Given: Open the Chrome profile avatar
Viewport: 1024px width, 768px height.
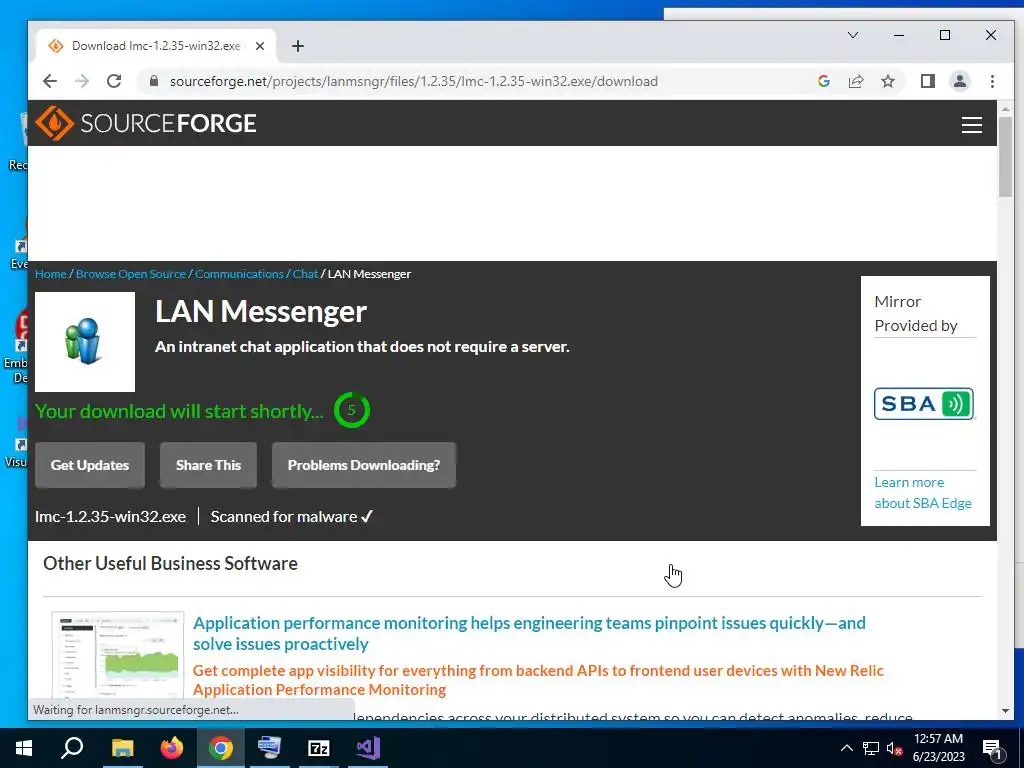Looking at the screenshot, I should (x=959, y=81).
